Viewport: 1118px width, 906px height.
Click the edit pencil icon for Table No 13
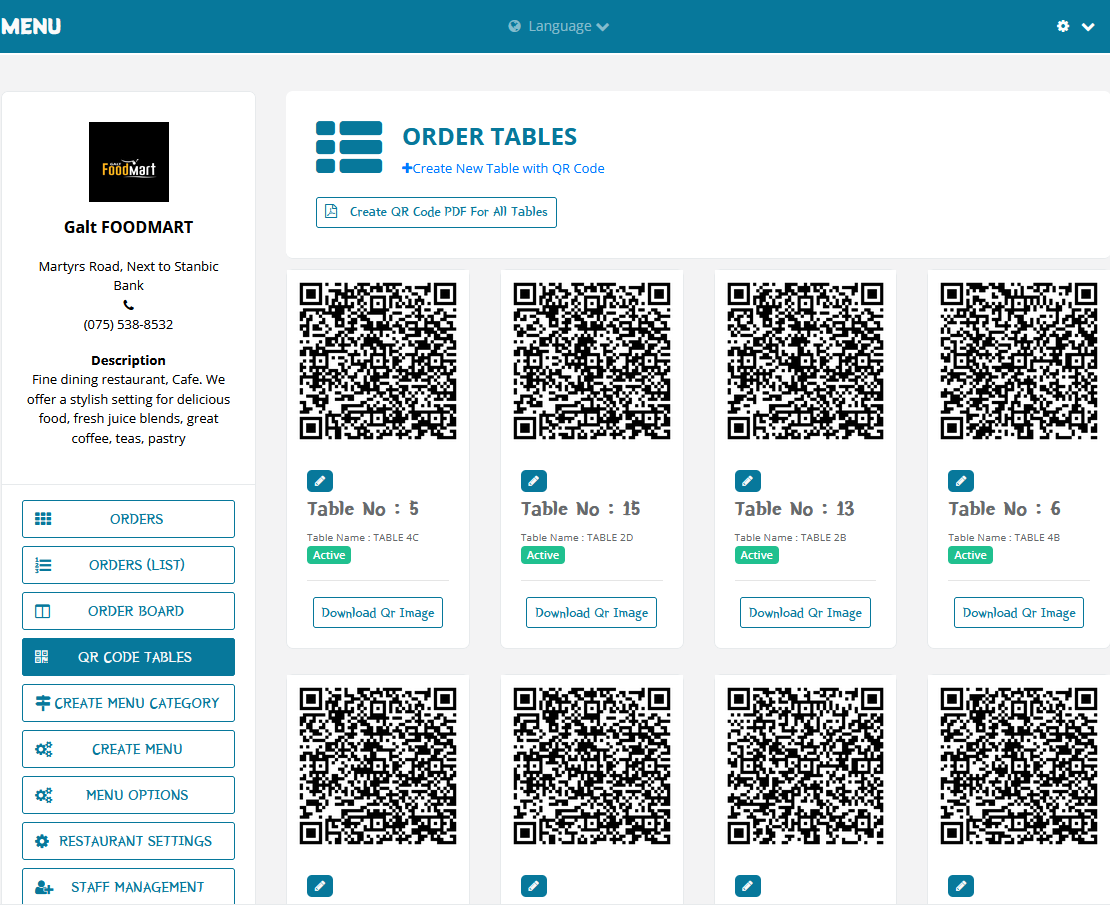[748, 481]
